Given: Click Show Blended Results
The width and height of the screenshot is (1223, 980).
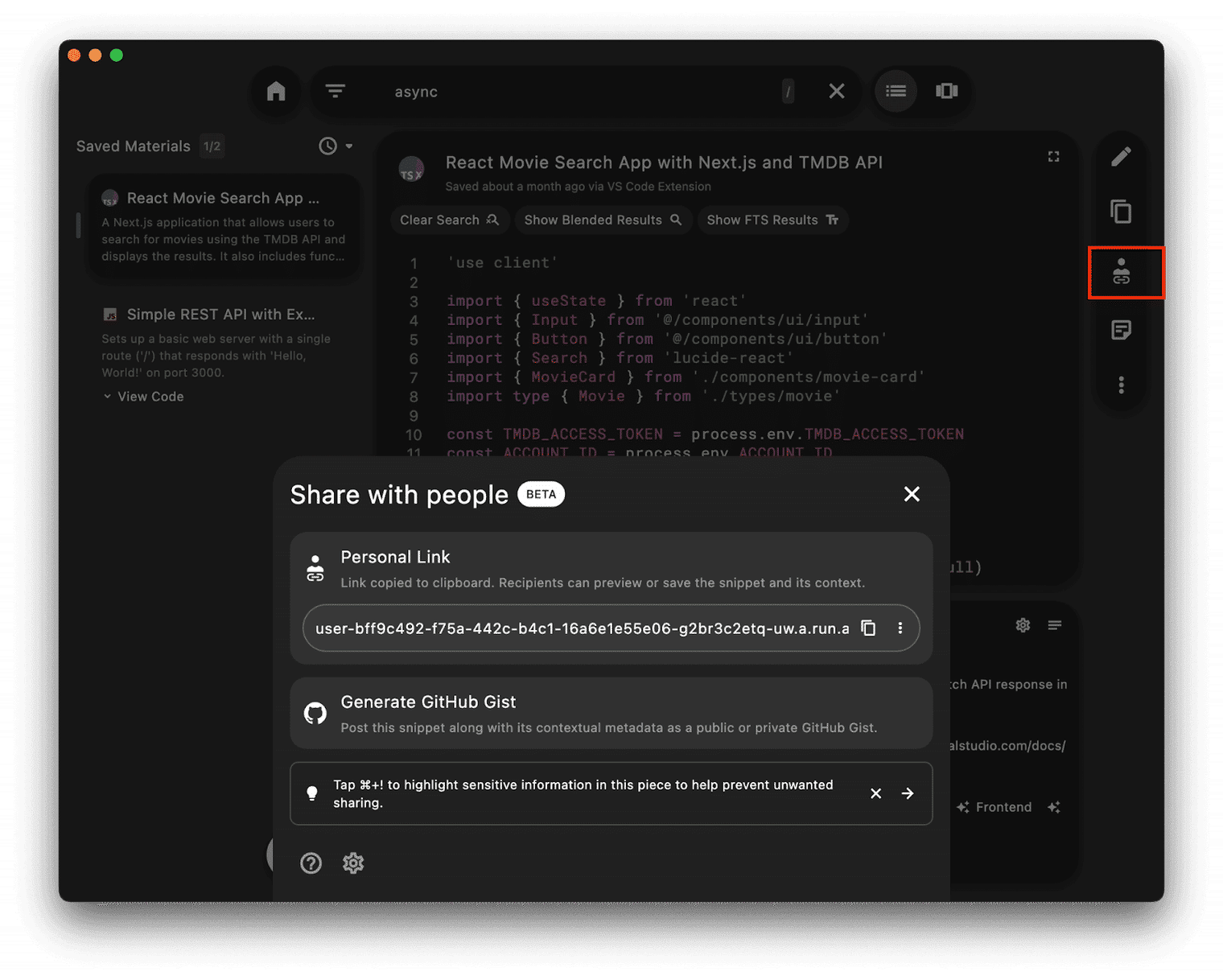Looking at the screenshot, I should (x=603, y=220).
